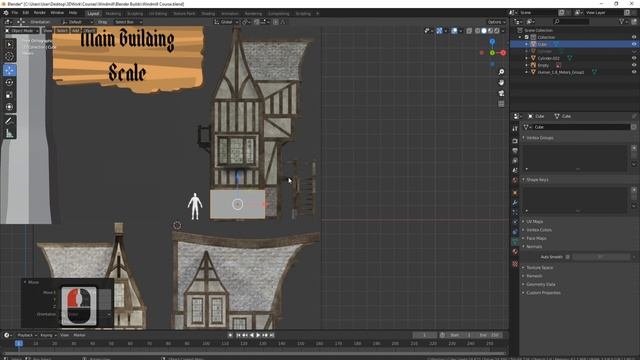Viewport: 640px width, 360px height.
Task: Open Output properties tab
Action: coord(515,151)
